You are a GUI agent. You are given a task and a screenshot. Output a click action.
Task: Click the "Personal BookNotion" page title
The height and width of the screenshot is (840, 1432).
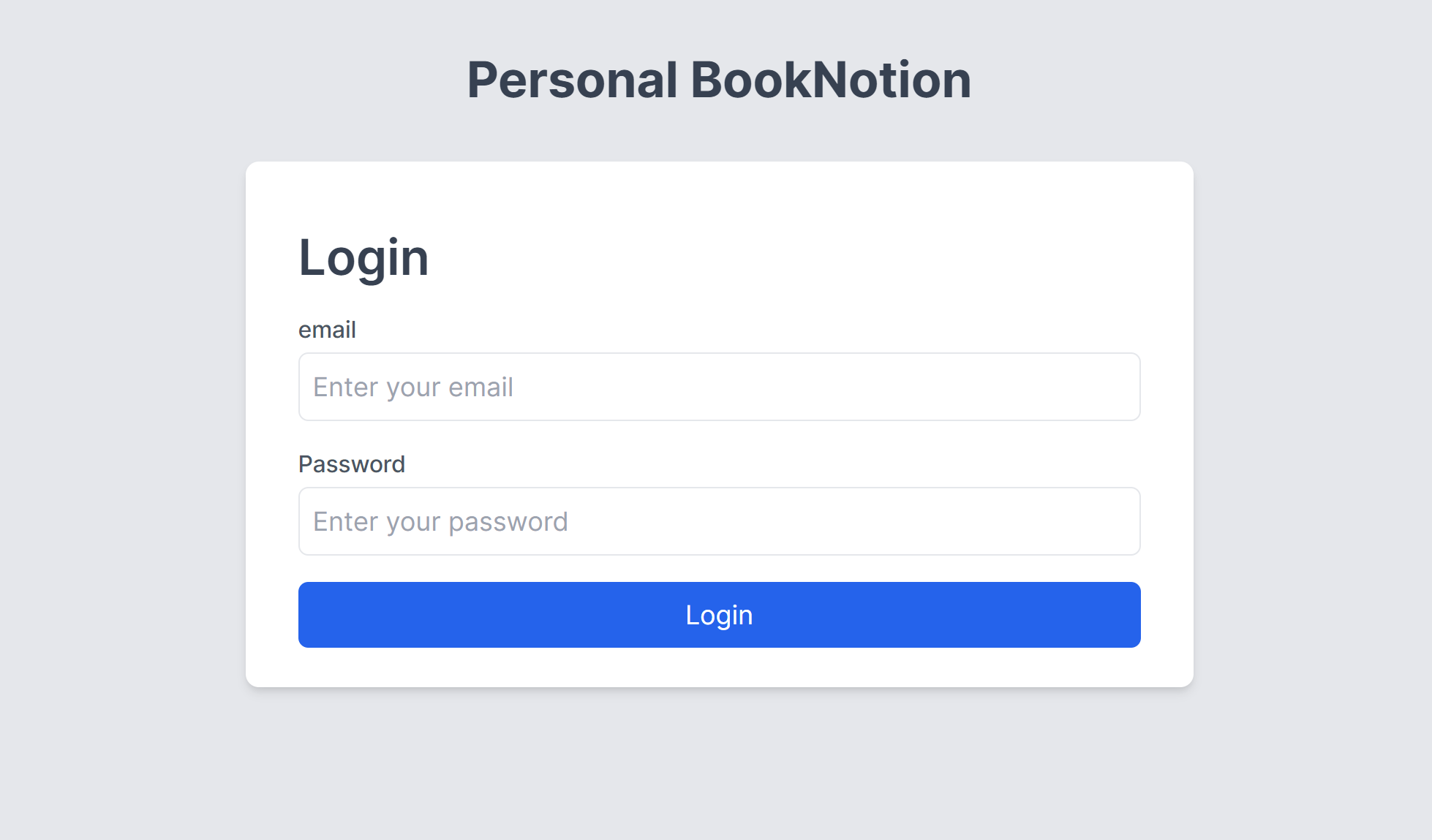719,80
